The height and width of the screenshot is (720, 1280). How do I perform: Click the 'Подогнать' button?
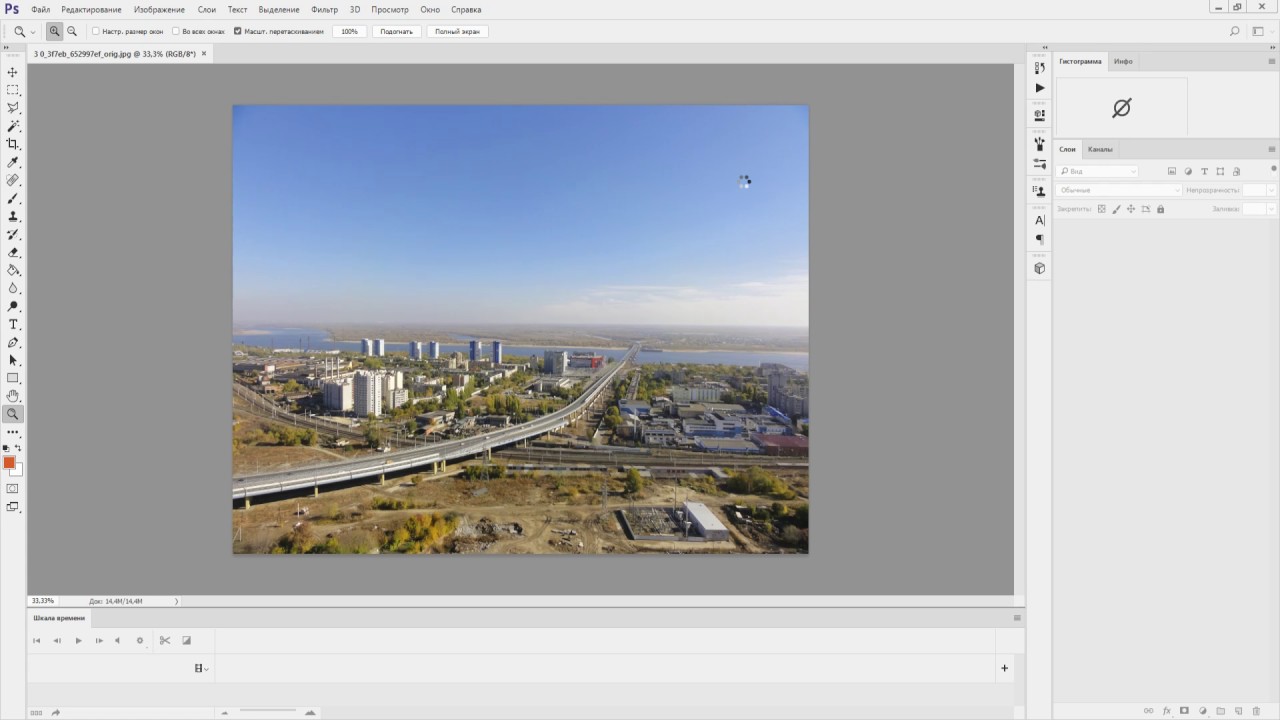[397, 31]
